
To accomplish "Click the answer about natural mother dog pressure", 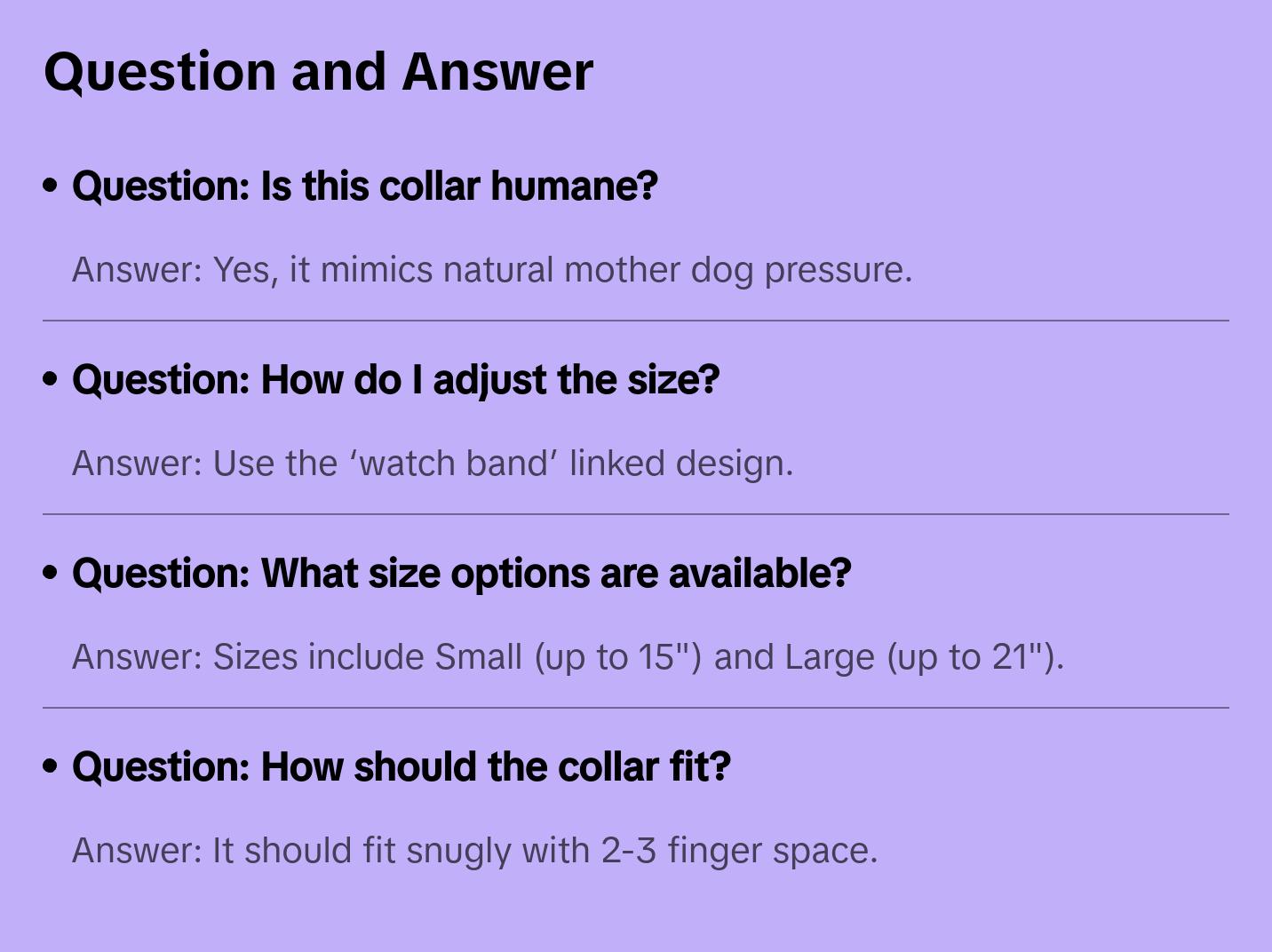I will pos(491,270).
